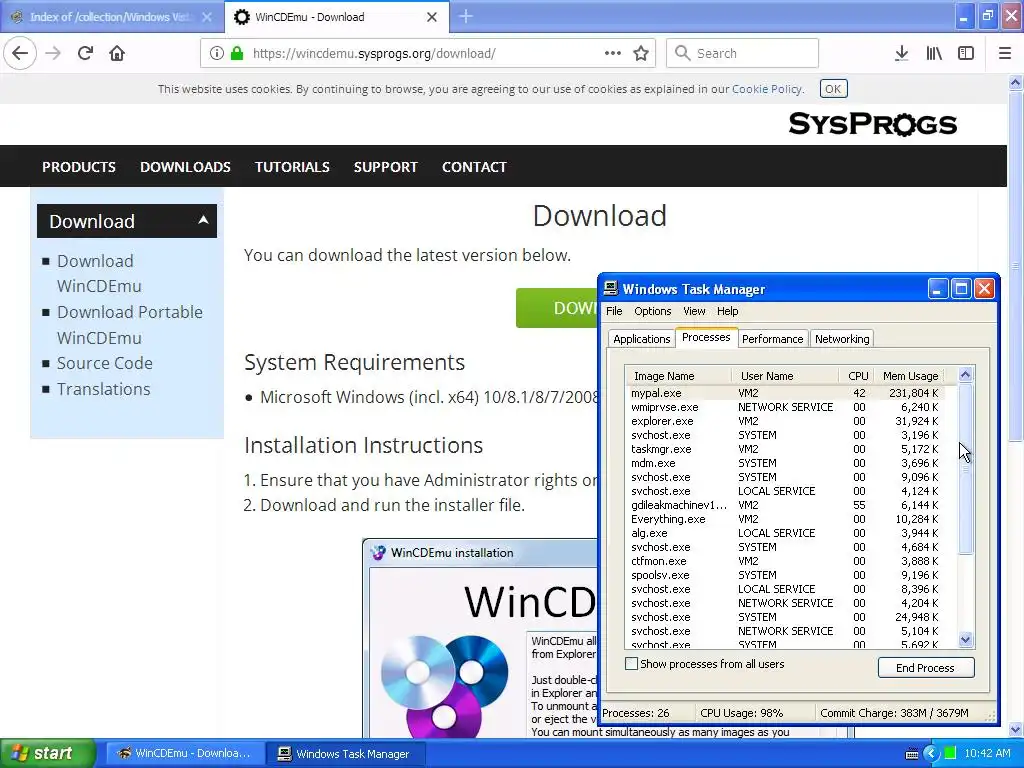Click Windows Task Manager taskbar button
Screen dimensions: 1024x768
coord(345,754)
